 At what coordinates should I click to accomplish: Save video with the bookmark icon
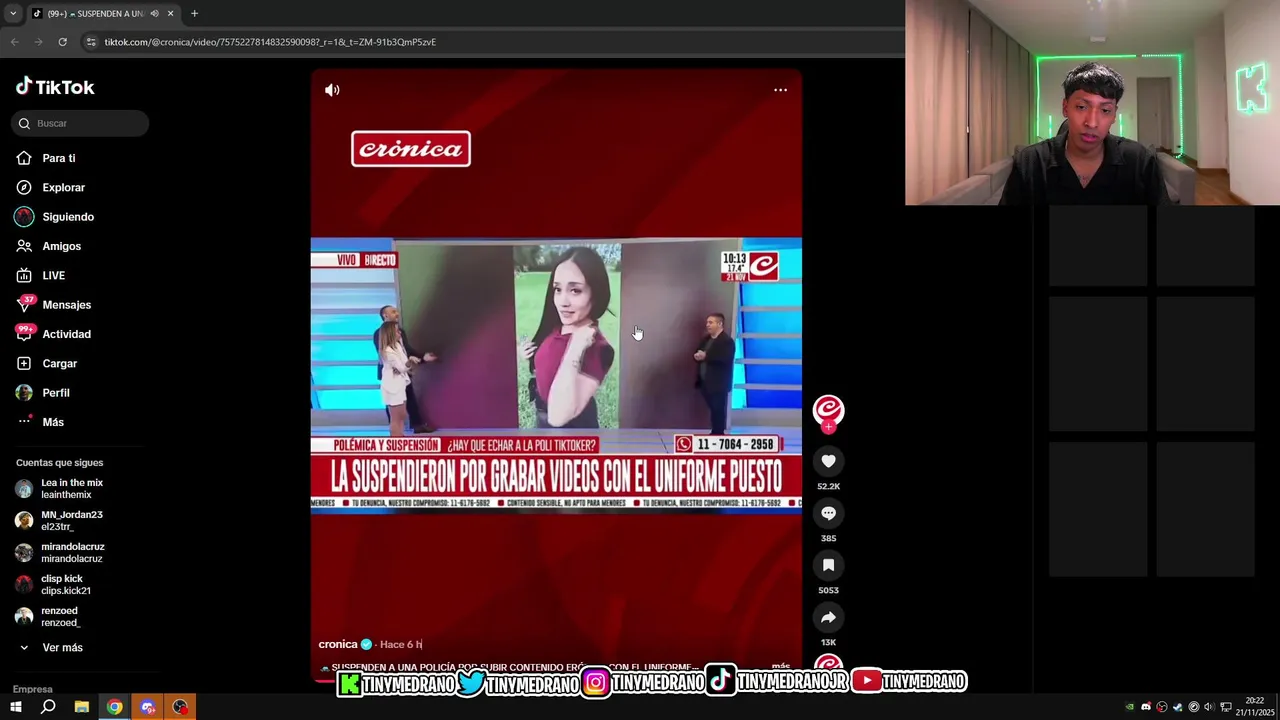click(x=828, y=565)
